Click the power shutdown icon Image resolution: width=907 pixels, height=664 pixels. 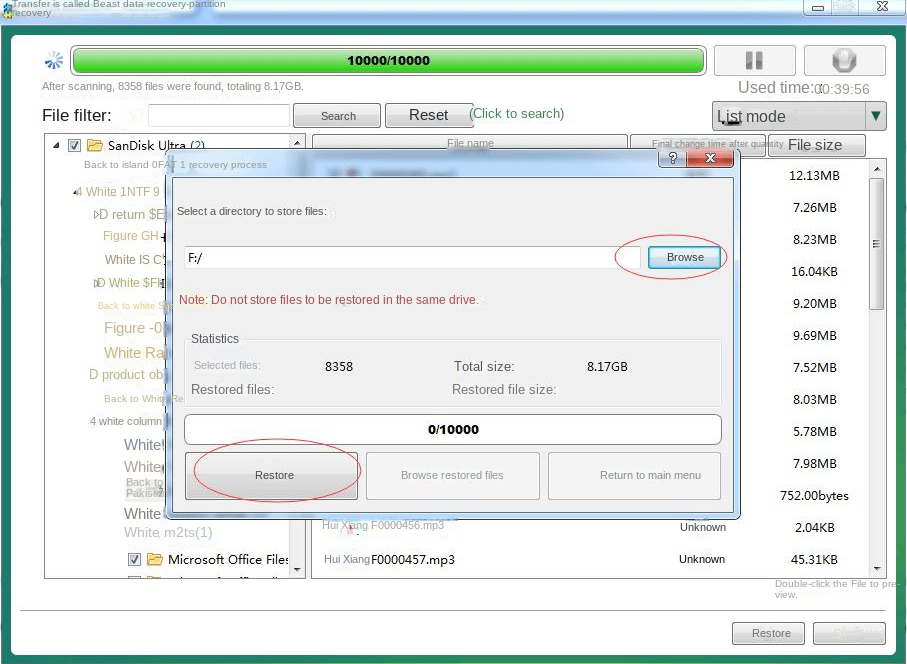tap(845, 60)
